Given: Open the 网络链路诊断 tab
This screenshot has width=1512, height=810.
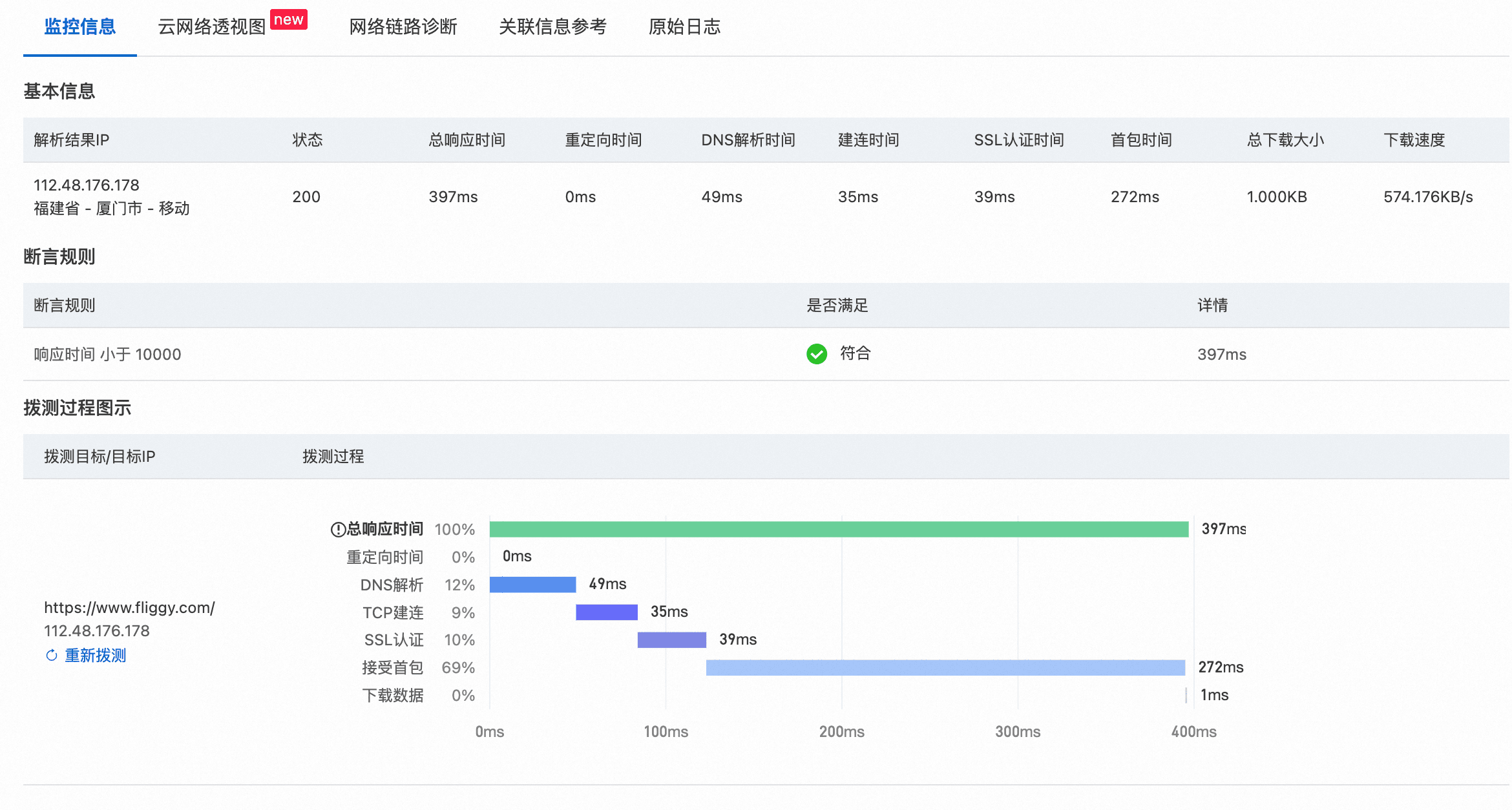Looking at the screenshot, I should [x=403, y=26].
